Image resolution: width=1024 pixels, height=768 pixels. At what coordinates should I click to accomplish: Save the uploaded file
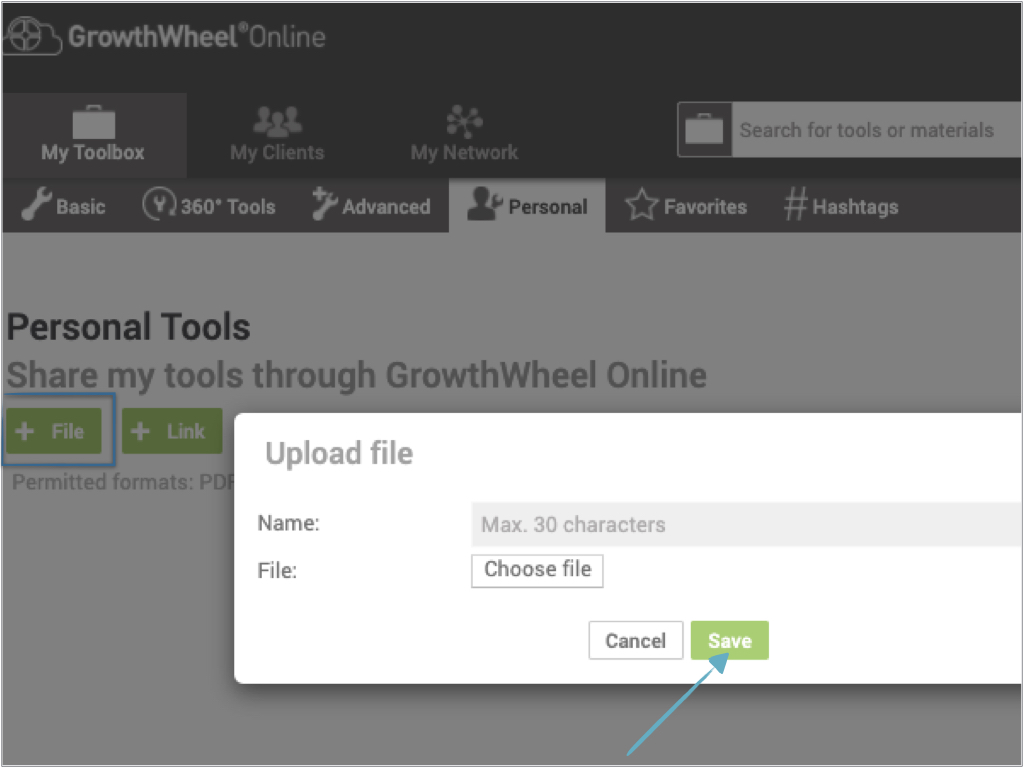(x=729, y=640)
